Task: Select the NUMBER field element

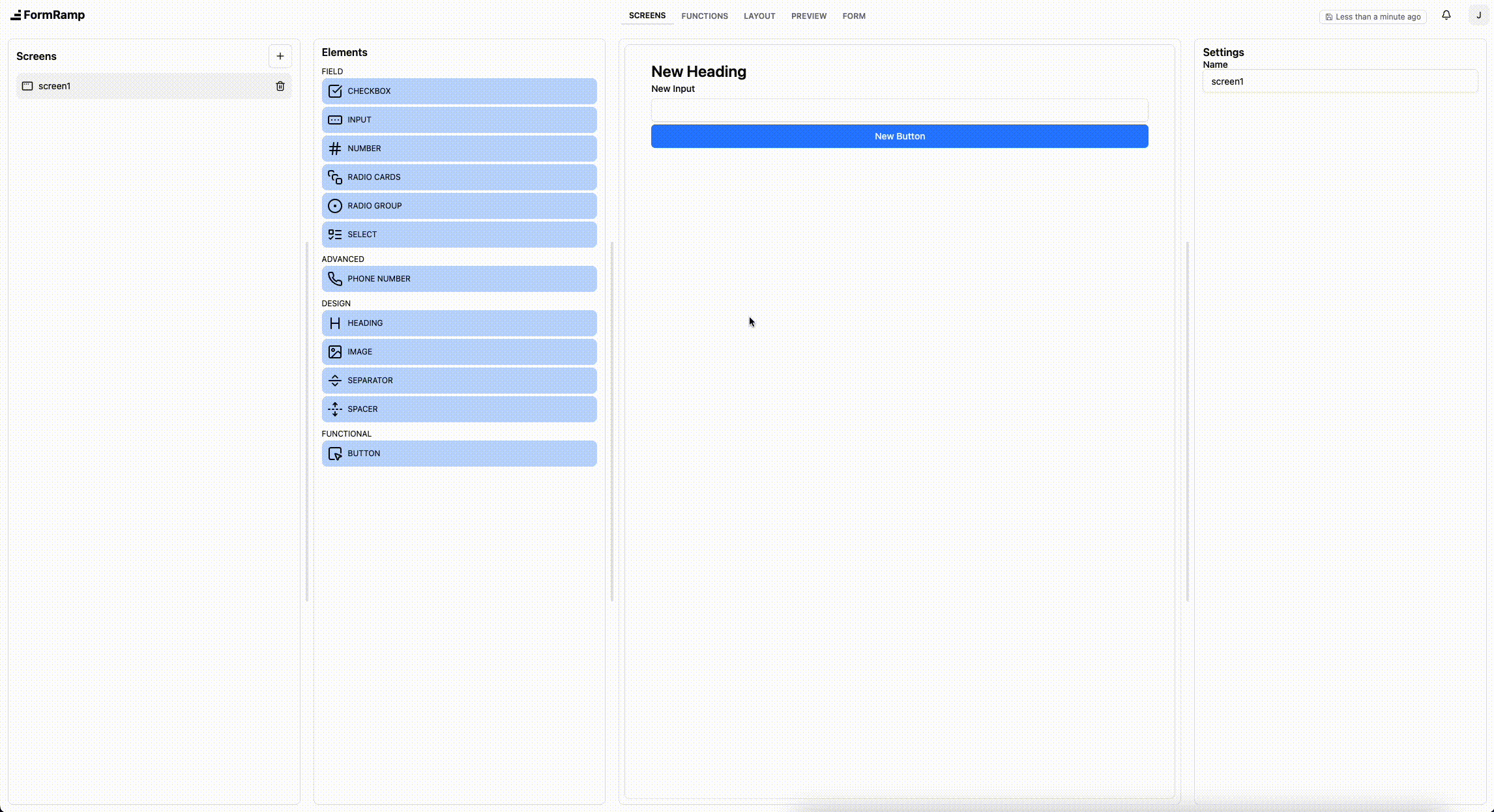Action: [459, 148]
